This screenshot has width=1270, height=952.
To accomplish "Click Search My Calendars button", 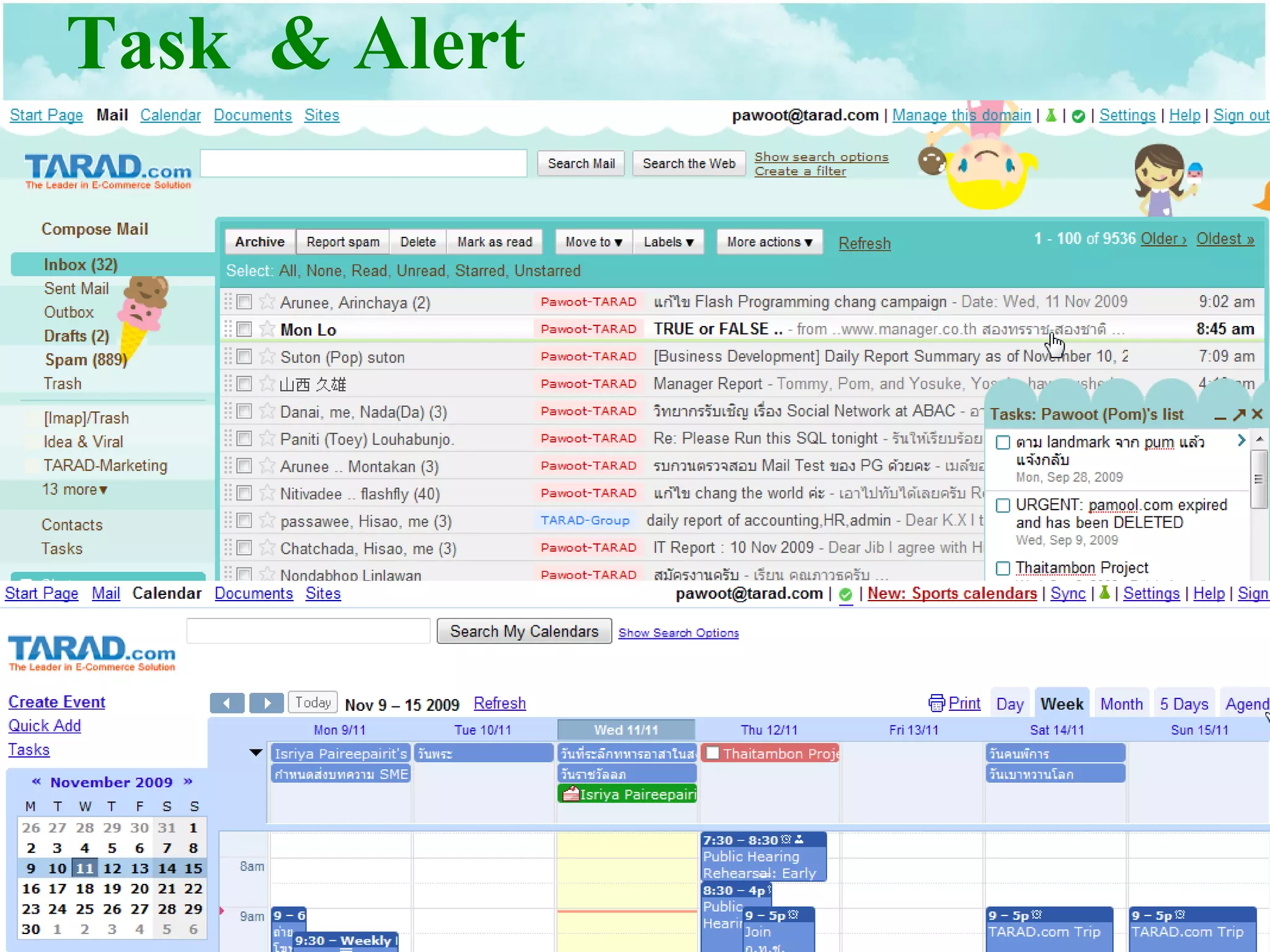I will 524,631.
